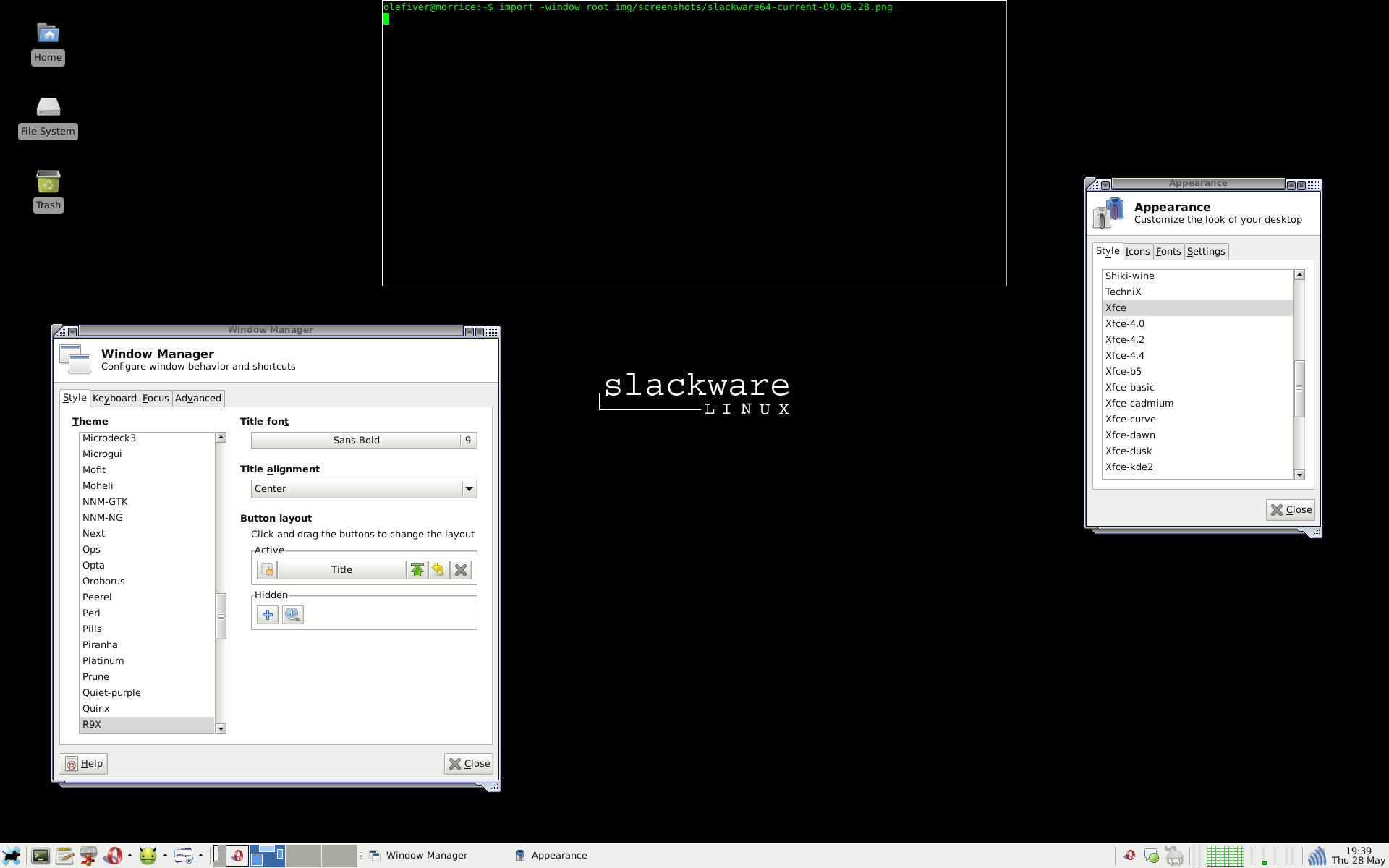Switch to the fourth workspace in pager
This screenshot has width=1389, height=868.
tap(339, 856)
